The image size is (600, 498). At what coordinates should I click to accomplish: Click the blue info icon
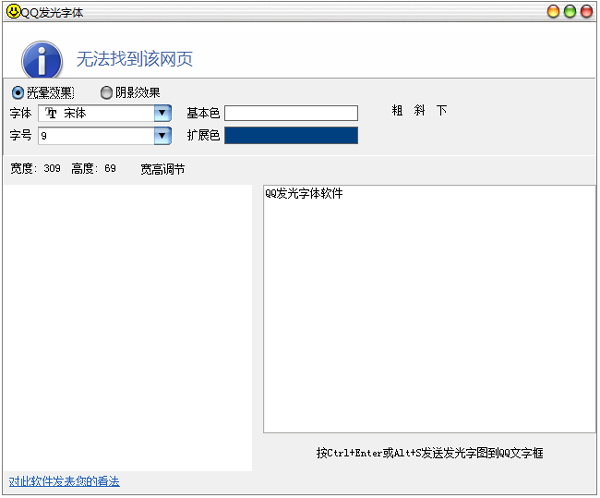pyautogui.click(x=42, y=60)
